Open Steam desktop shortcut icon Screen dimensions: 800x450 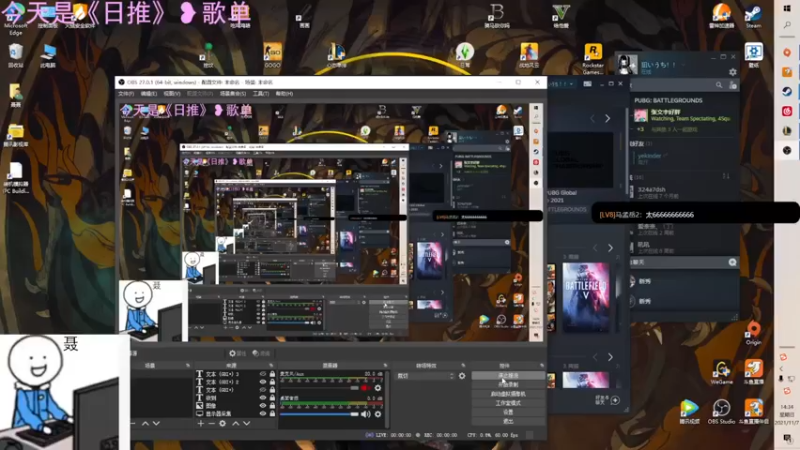click(x=754, y=16)
